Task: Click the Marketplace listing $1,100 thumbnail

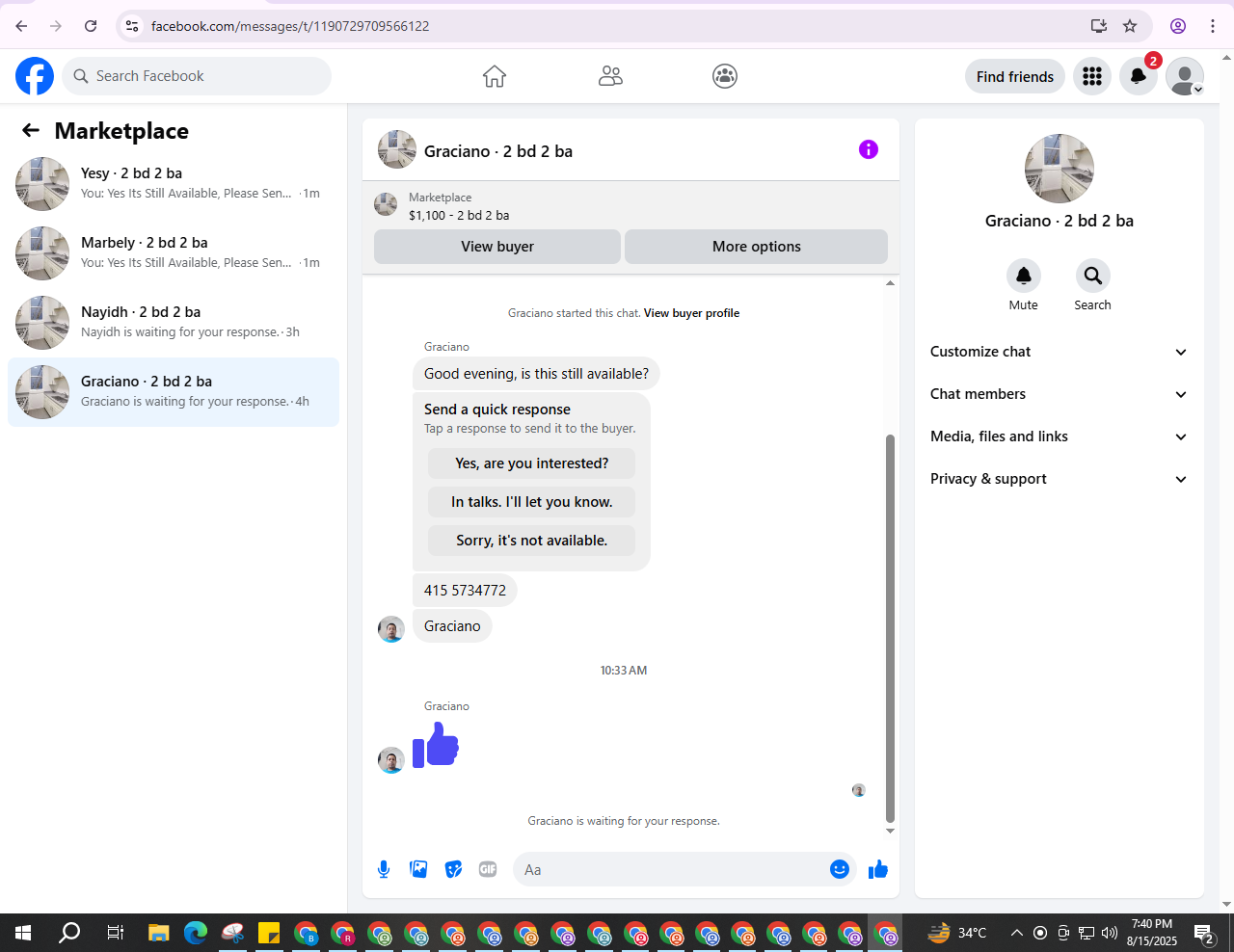Action: click(x=386, y=204)
